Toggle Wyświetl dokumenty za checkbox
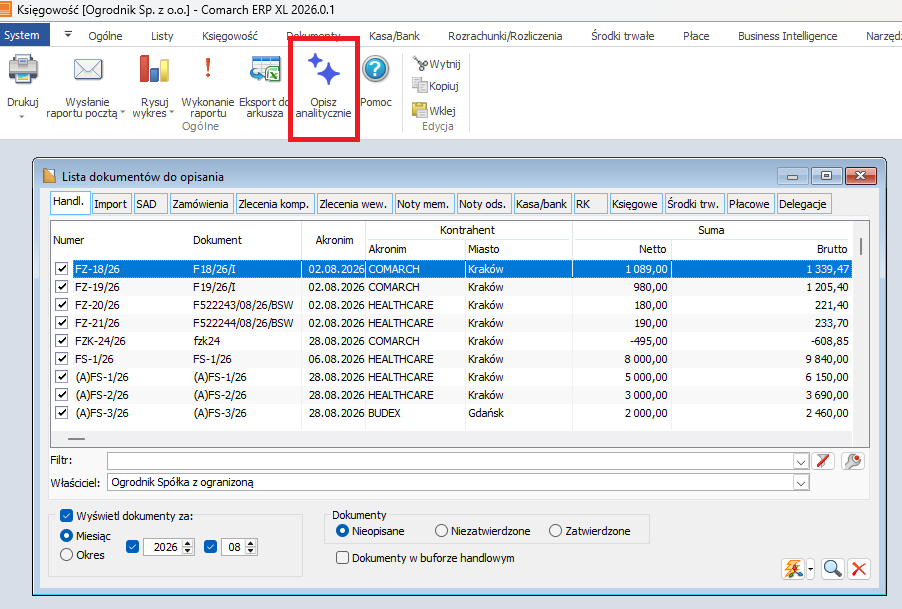 point(67,516)
